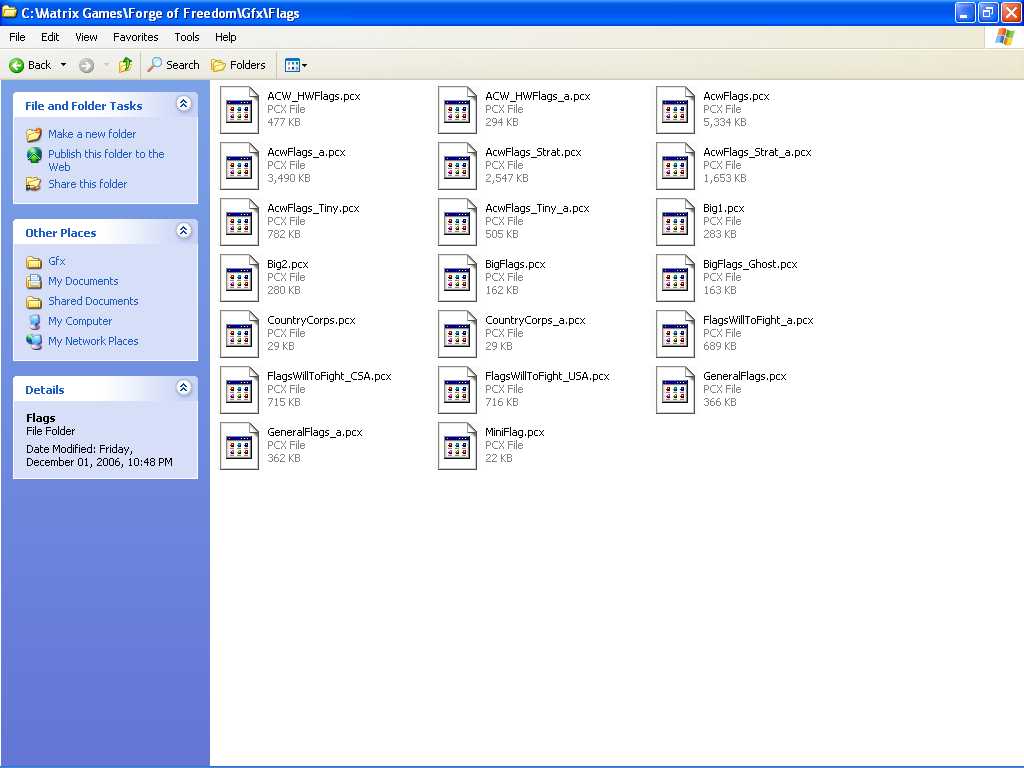Image resolution: width=1024 pixels, height=768 pixels.
Task: Select the CountryCorps.pcx icon
Action: click(x=239, y=333)
